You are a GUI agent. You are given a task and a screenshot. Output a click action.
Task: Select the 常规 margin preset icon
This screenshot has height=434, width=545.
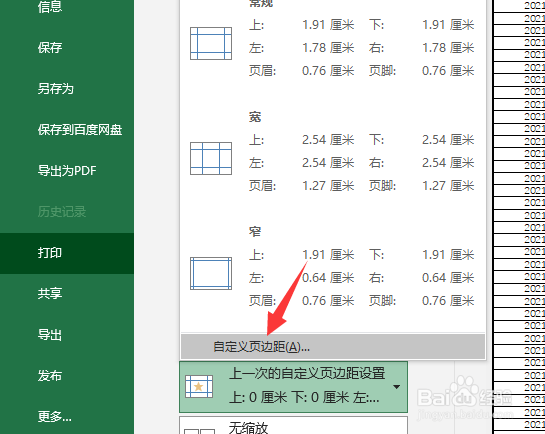211,43
